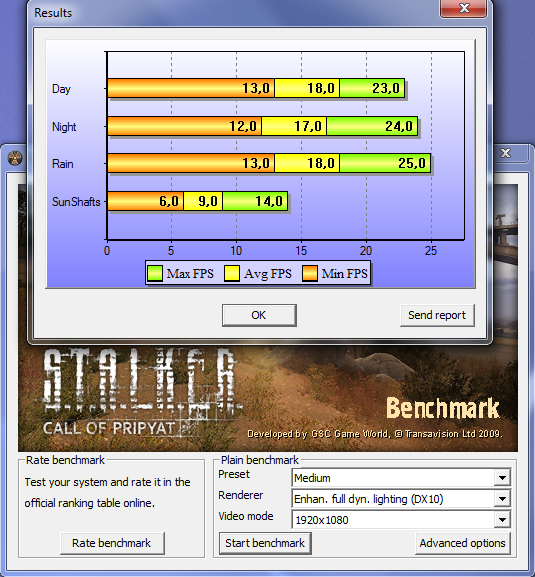Click the orange Min FPS legend swatch
The width and height of the screenshot is (535, 577).
[x=310, y=274]
